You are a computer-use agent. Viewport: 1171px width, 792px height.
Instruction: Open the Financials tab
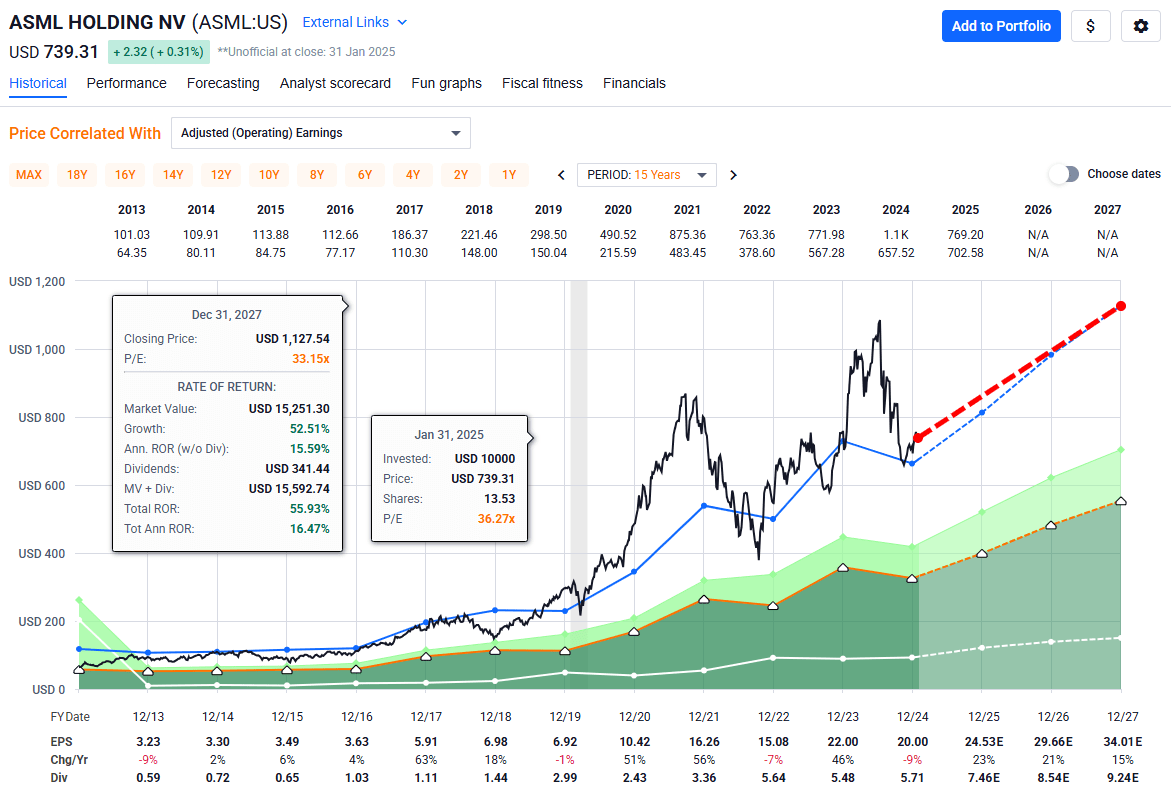[634, 83]
